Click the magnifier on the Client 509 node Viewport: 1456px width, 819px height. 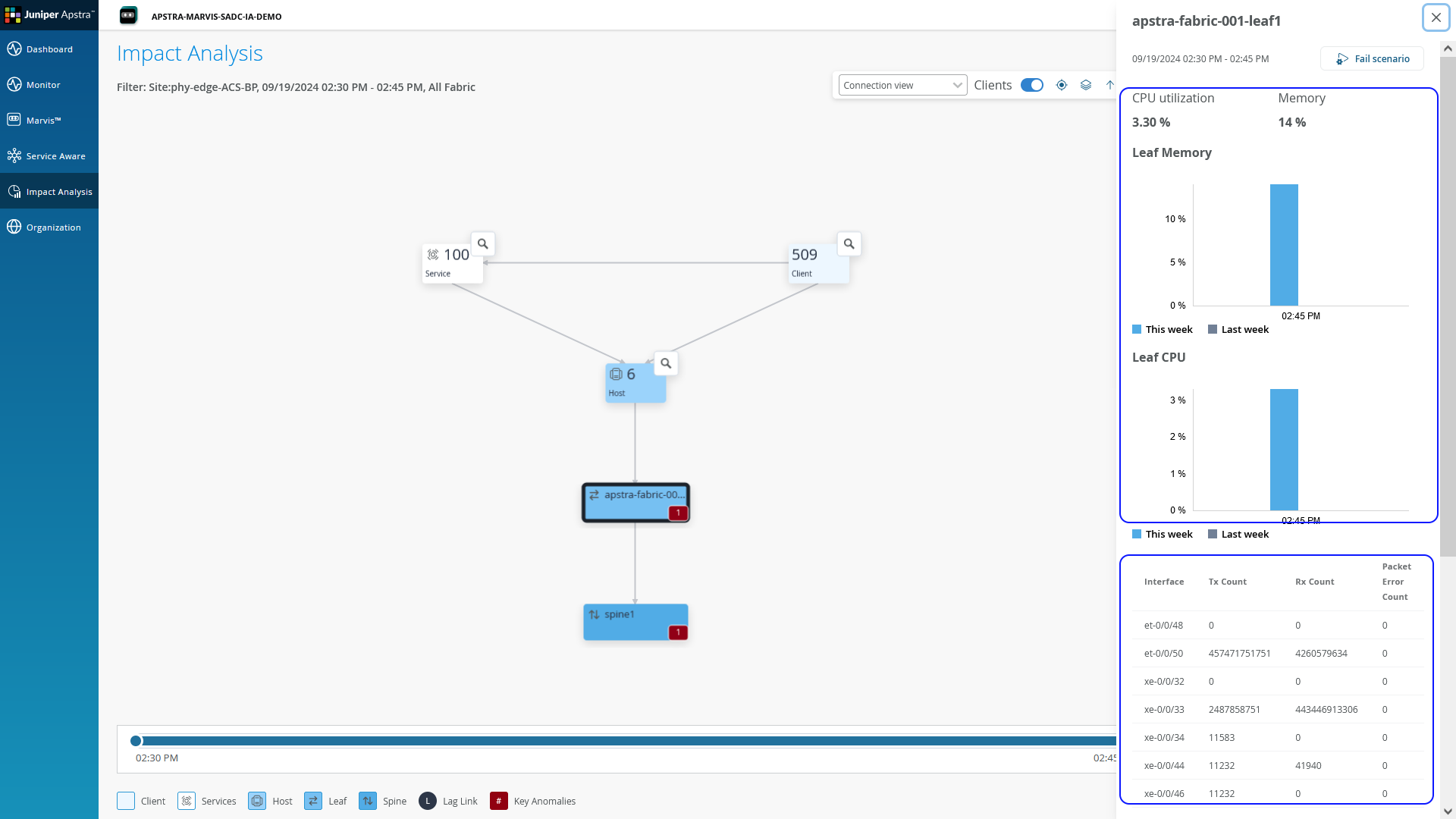[849, 243]
